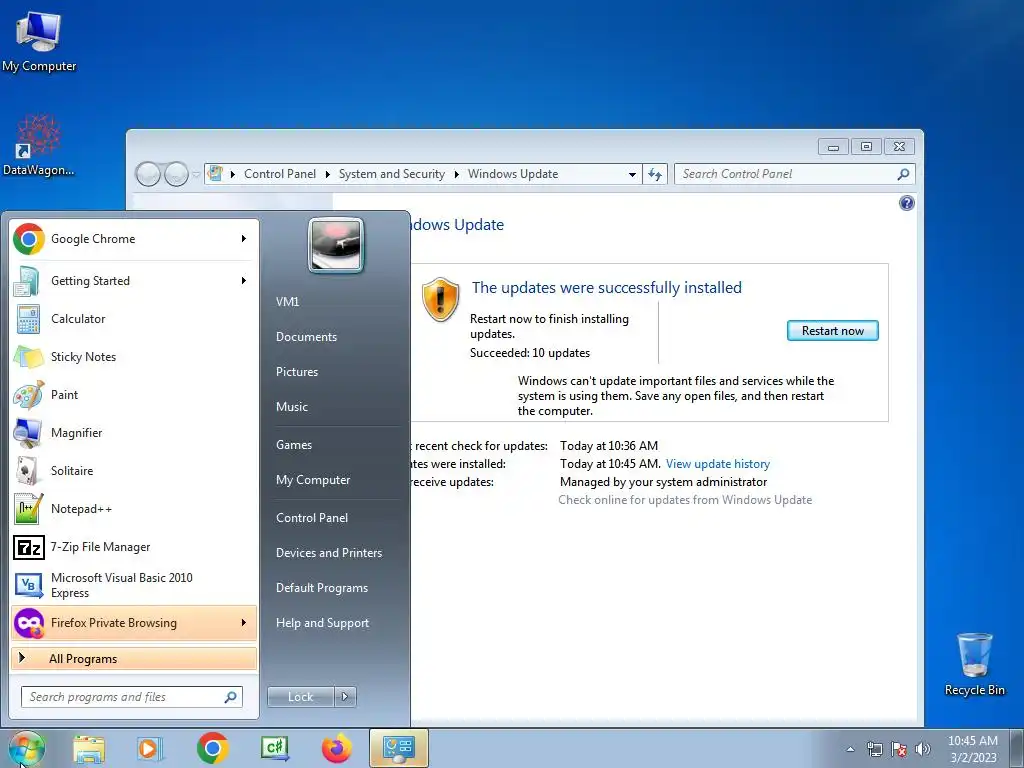The height and width of the screenshot is (768, 1024).
Task: Click the Forward navigation button
Action: pyautogui.click(x=176, y=174)
